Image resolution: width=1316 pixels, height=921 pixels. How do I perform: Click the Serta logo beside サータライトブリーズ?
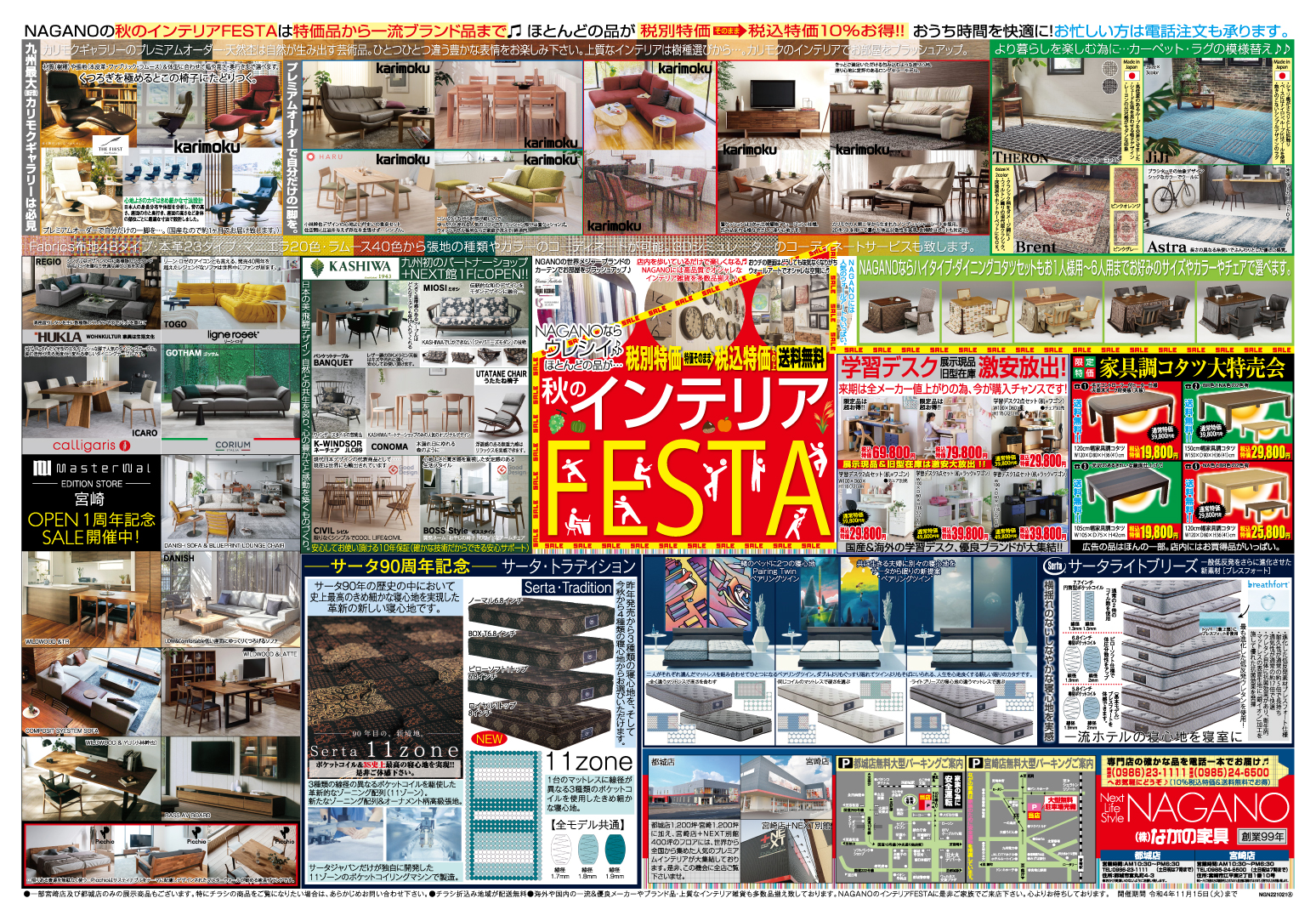pos(1054,566)
